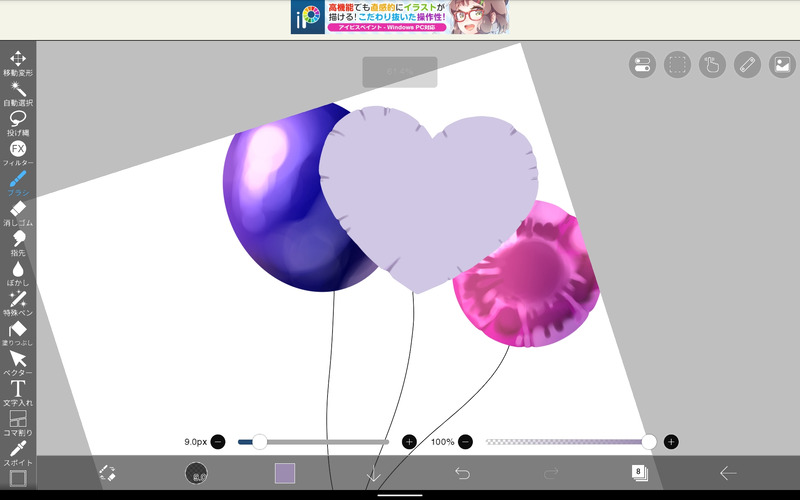The width and height of the screenshot is (800, 500).
Task: Select the Eraser (消しゴム) tool
Action: (x=18, y=213)
